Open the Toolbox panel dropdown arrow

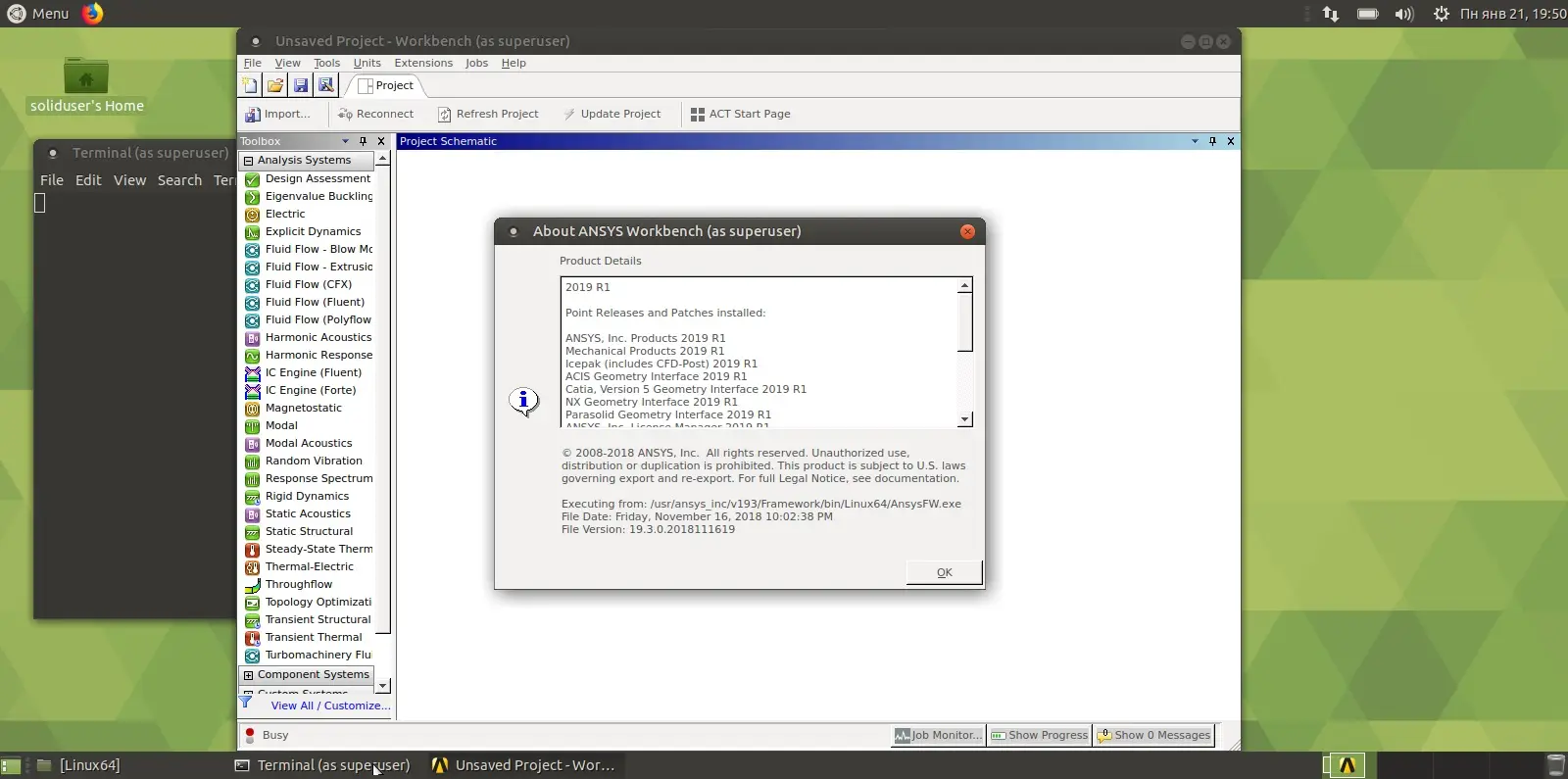[345, 141]
